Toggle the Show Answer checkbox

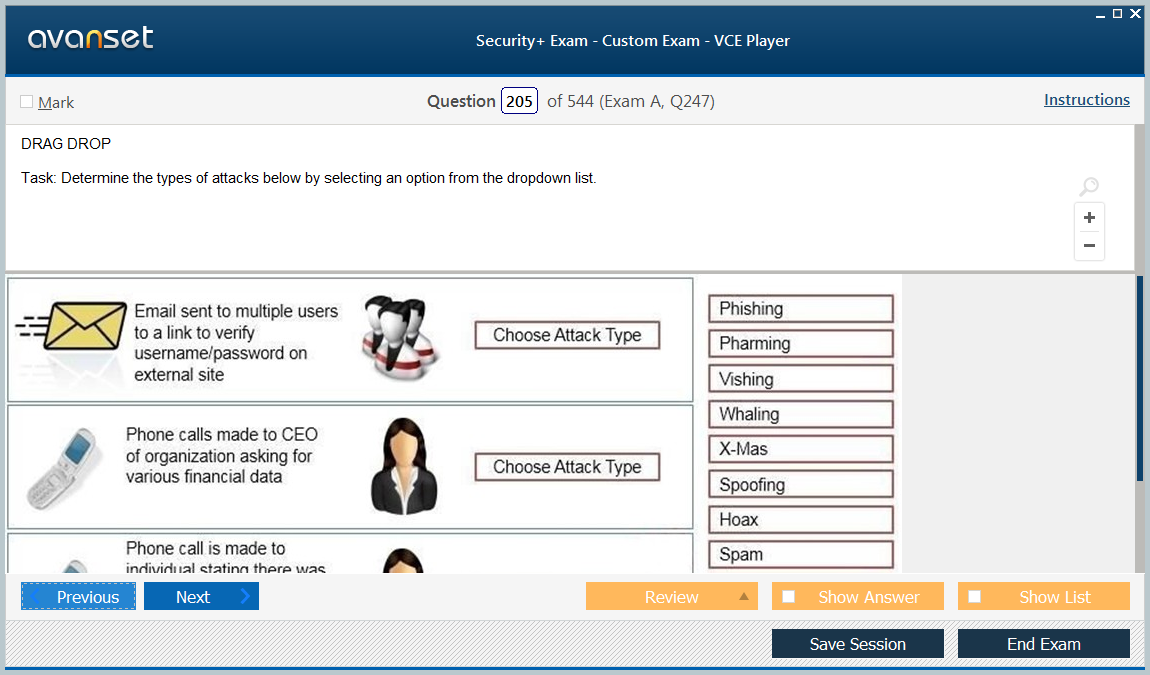pyautogui.click(x=788, y=596)
